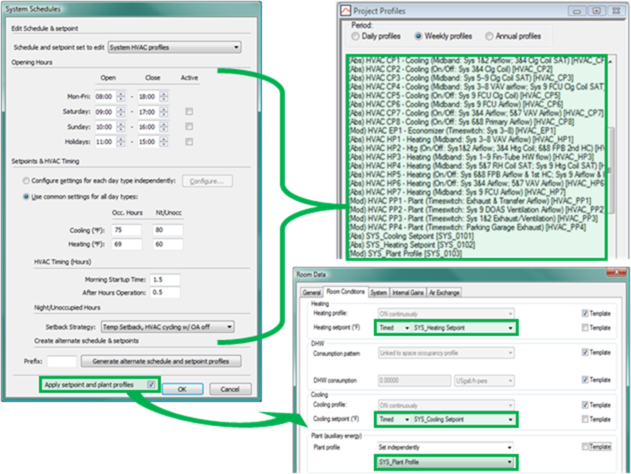This screenshot has width=631, height=474.
Task: Click the Prefix input field
Action: pos(62,359)
